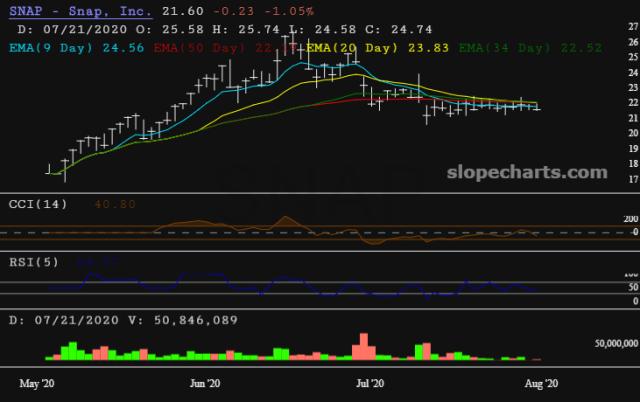
Task: Click the May '20 date axis label
Action: click(38, 383)
